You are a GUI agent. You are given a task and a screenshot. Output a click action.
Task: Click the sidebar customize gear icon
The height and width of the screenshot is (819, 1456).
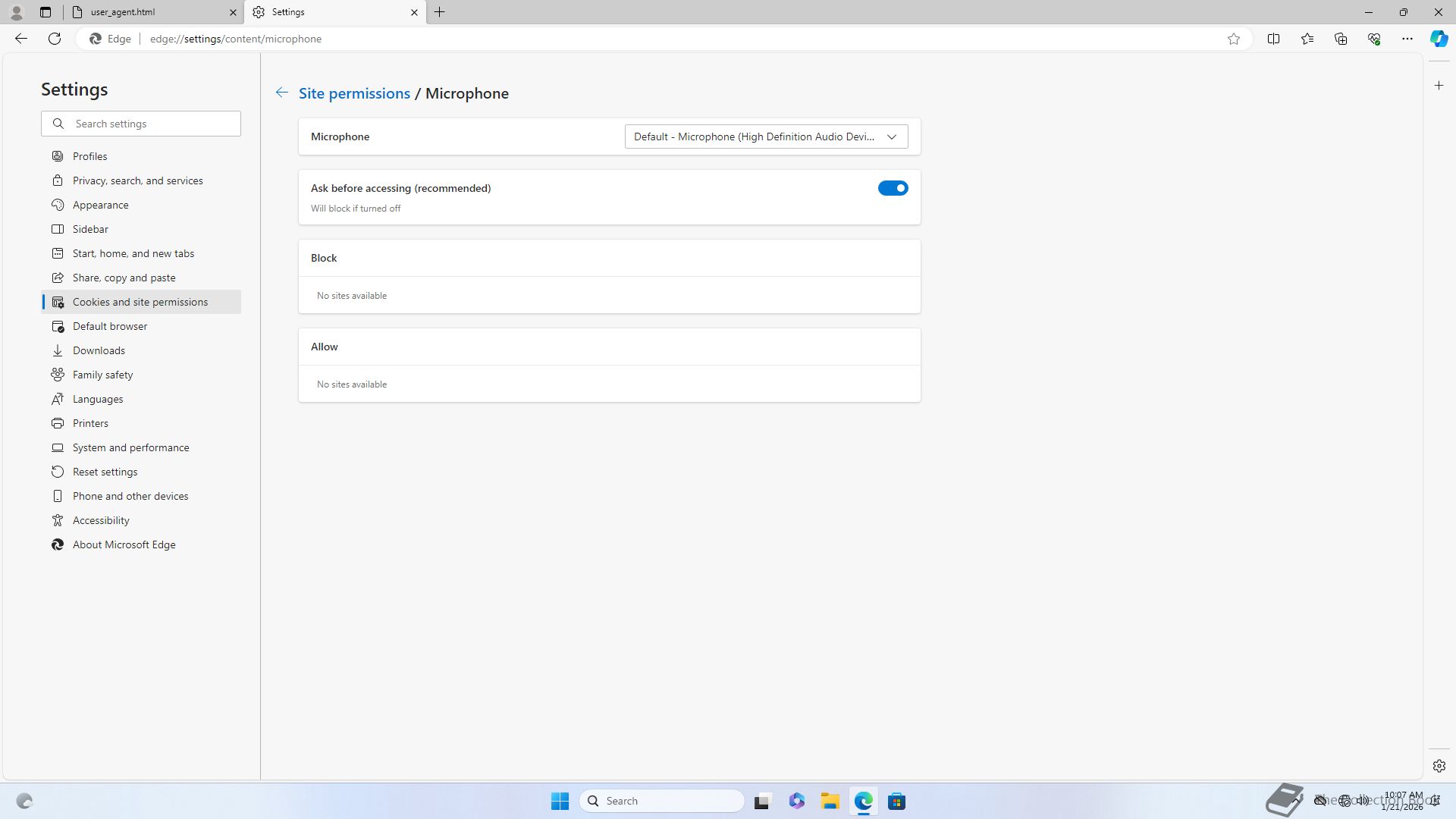[1439, 766]
